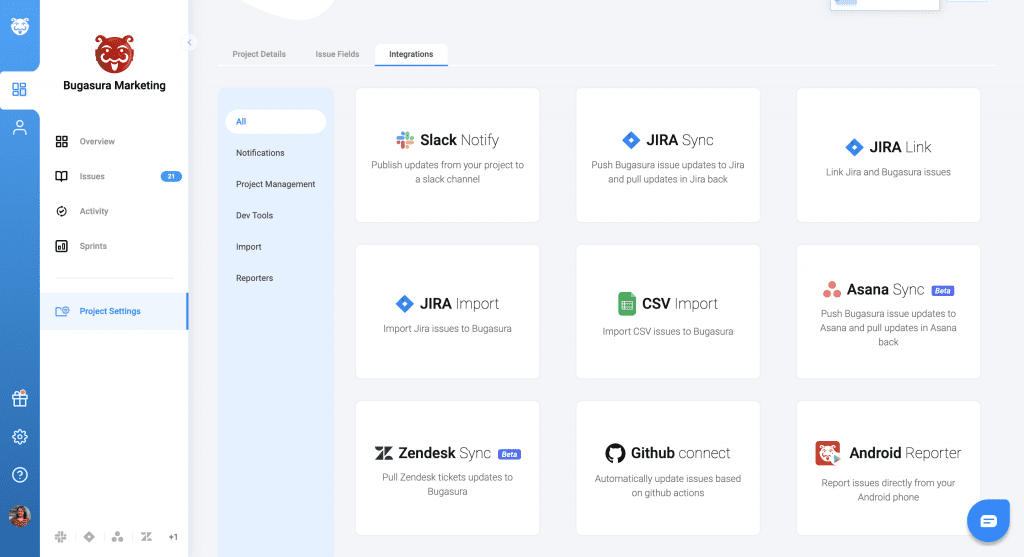
Task: Click the 21 issues count badge
Action: (x=171, y=176)
